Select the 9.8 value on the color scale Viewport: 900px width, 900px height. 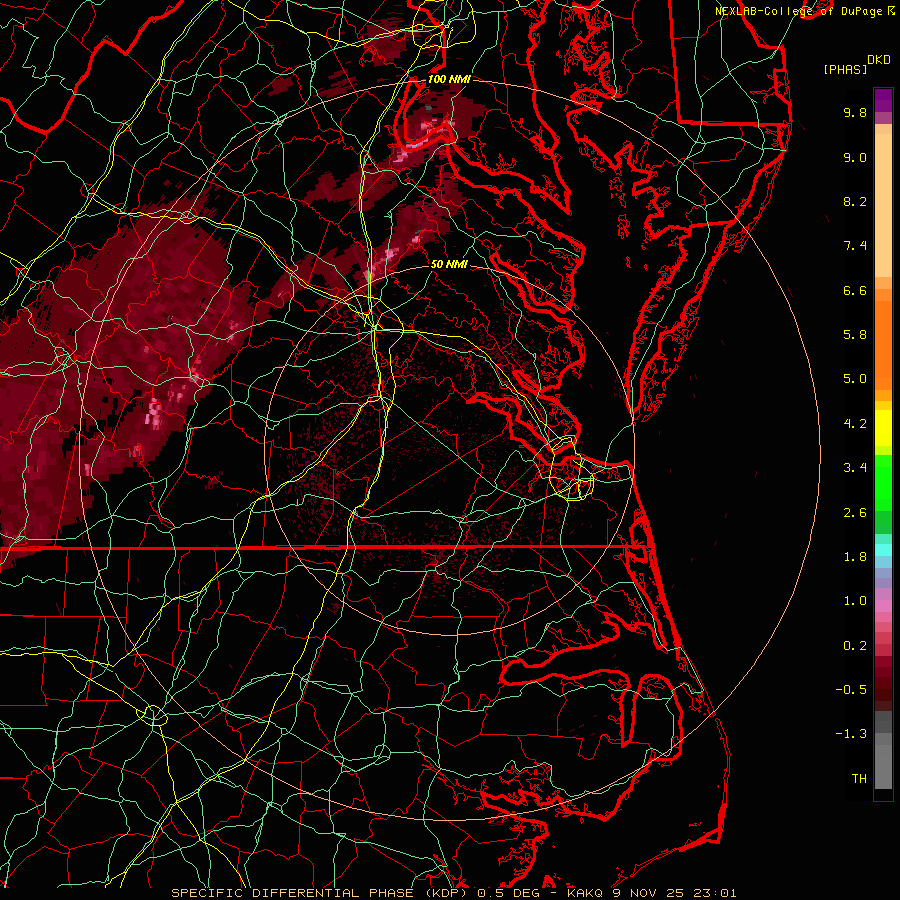coord(855,113)
